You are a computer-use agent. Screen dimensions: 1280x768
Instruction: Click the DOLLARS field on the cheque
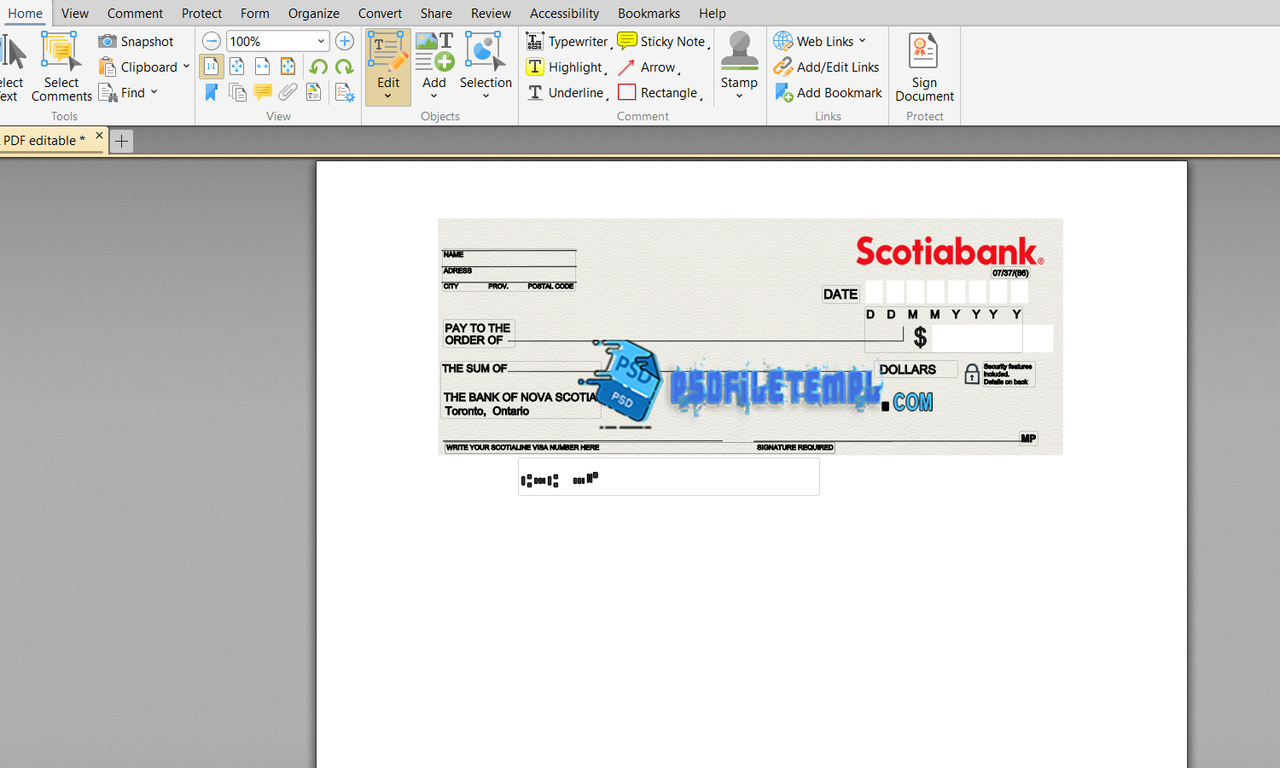916,369
